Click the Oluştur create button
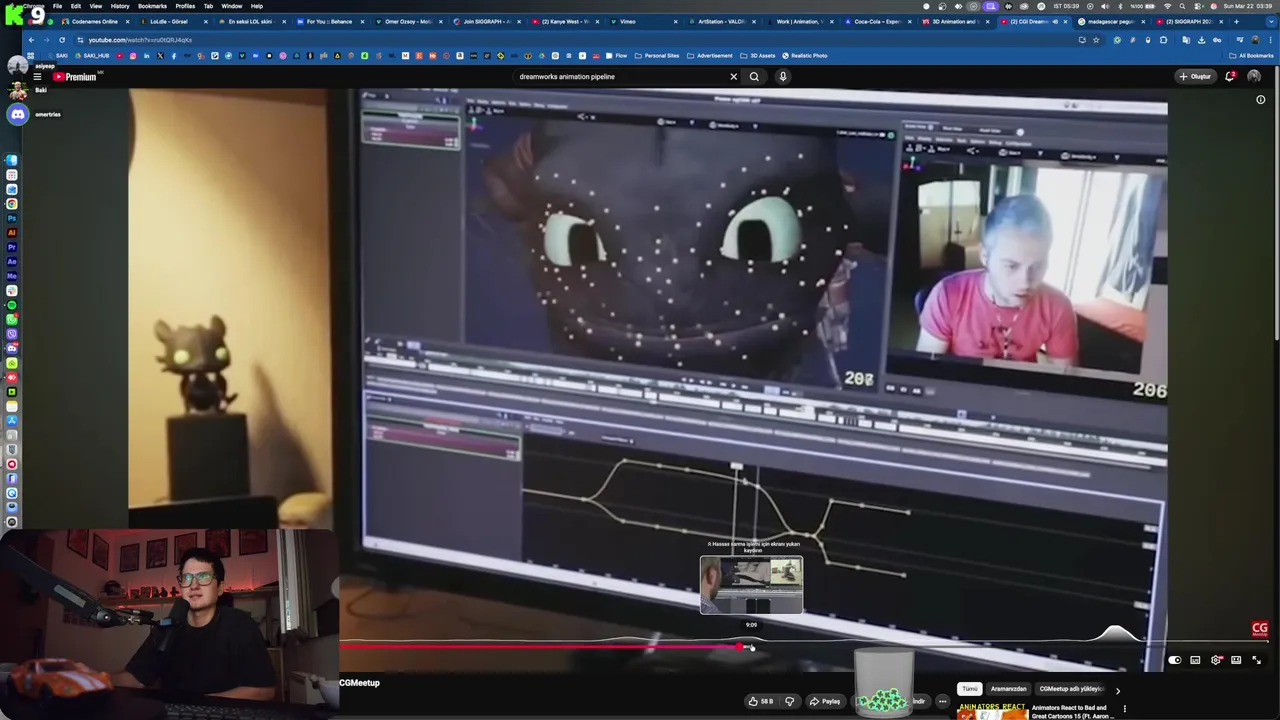Viewport: 1280px width, 720px height. click(x=1195, y=77)
